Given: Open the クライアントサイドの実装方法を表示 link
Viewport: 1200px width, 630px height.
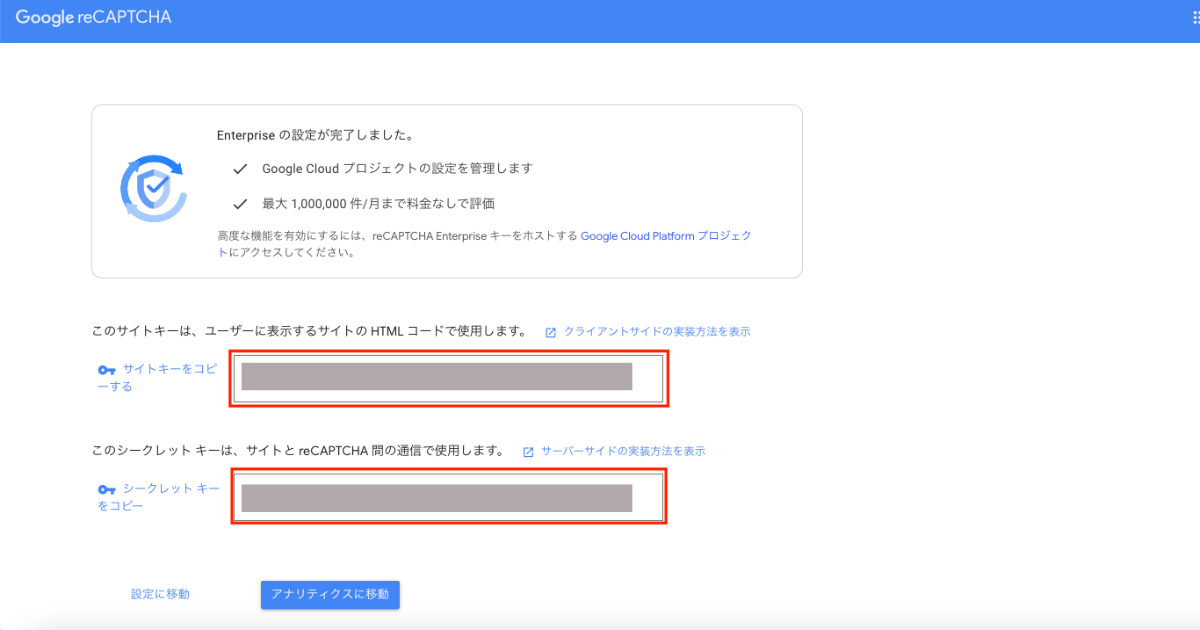Looking at the screenshot, I should click(x=656, y=332).
